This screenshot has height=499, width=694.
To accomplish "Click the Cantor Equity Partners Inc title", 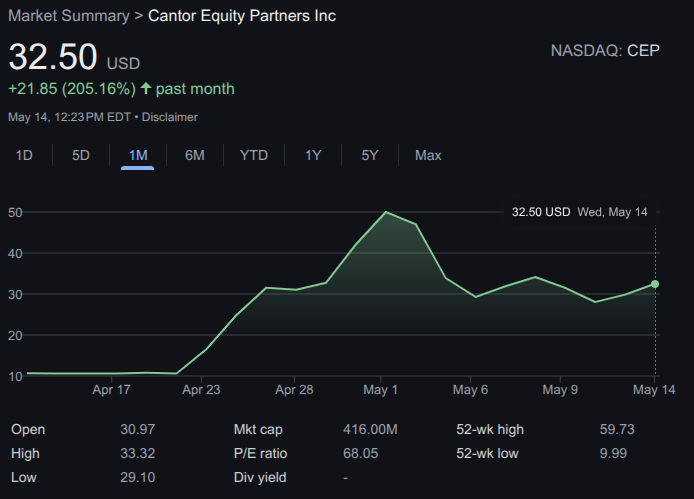I will coord(242,16).
